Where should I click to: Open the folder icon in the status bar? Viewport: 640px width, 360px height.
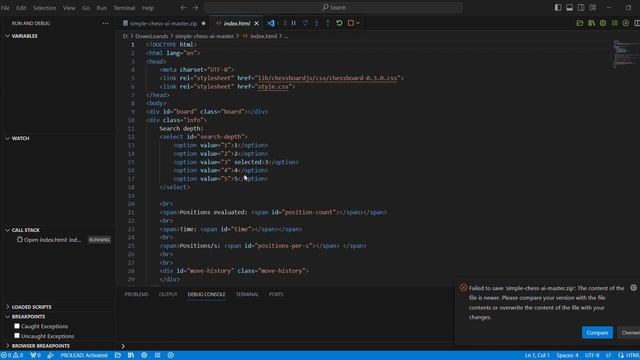coord(118,355)
